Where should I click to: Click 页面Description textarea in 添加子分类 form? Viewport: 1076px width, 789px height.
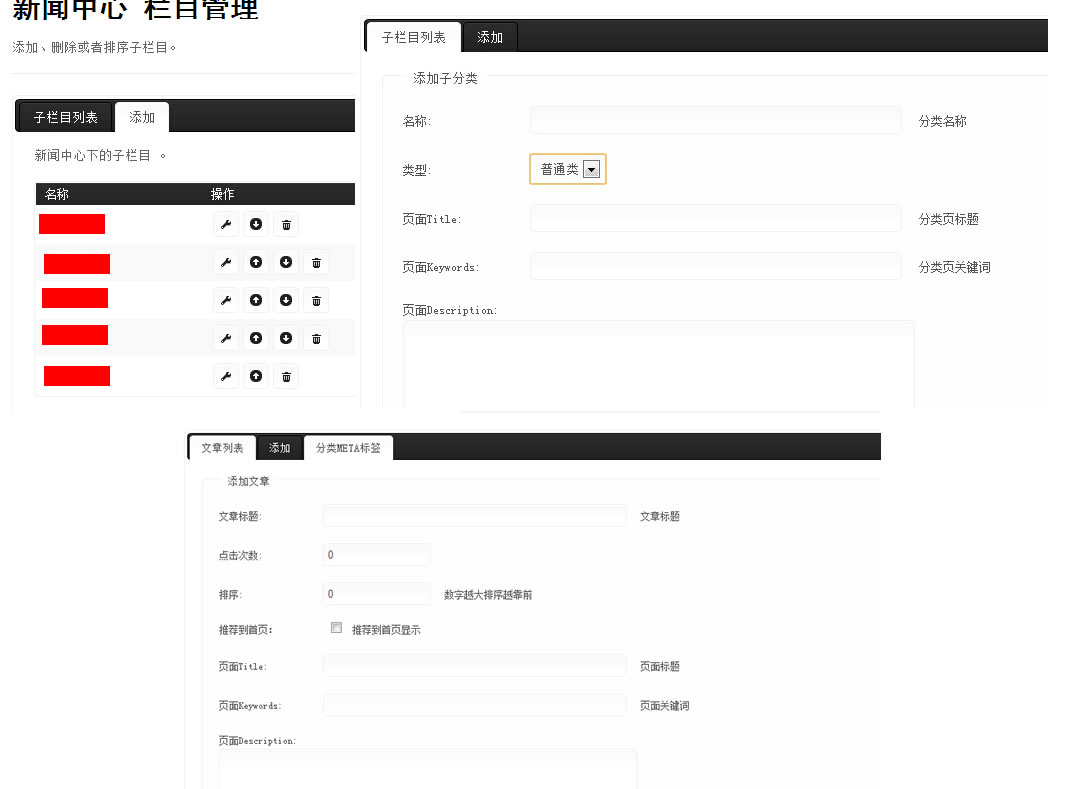(659, 365)
